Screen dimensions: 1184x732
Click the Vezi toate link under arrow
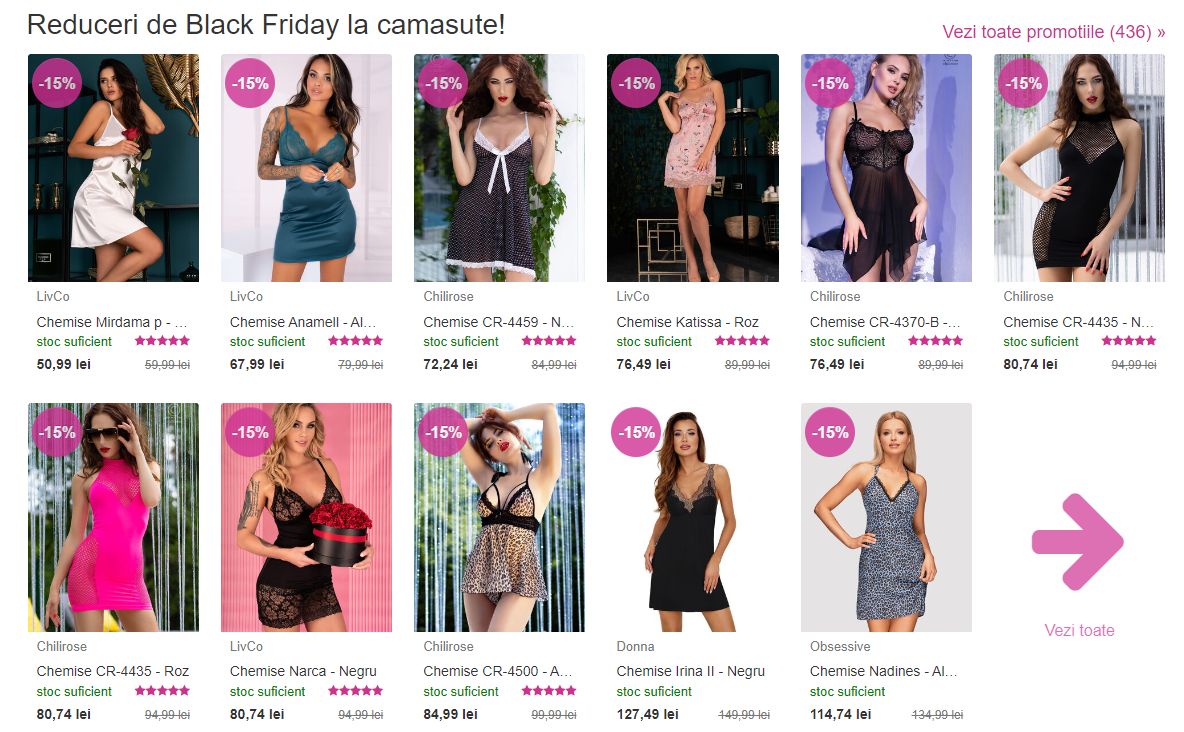(1079, 630)
